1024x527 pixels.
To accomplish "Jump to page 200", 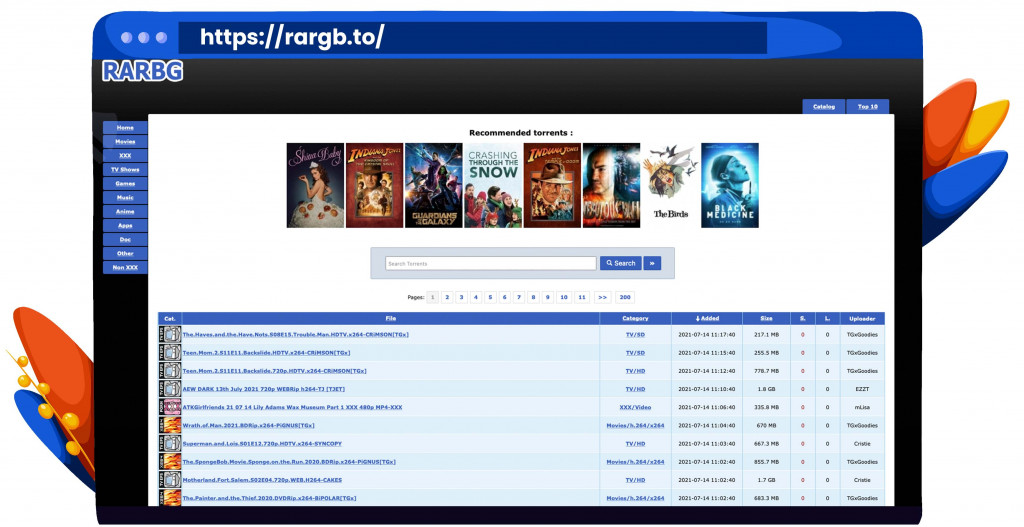I will click(625, 297).
